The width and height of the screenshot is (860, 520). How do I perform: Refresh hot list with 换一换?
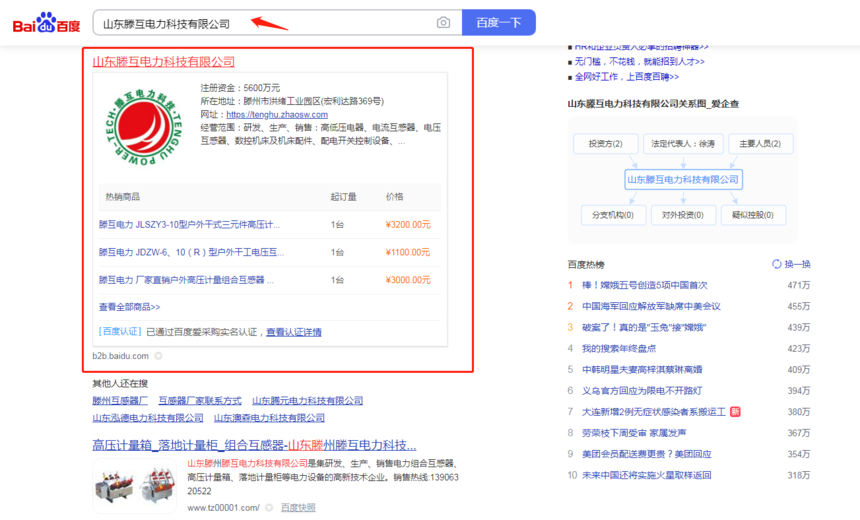791,264
